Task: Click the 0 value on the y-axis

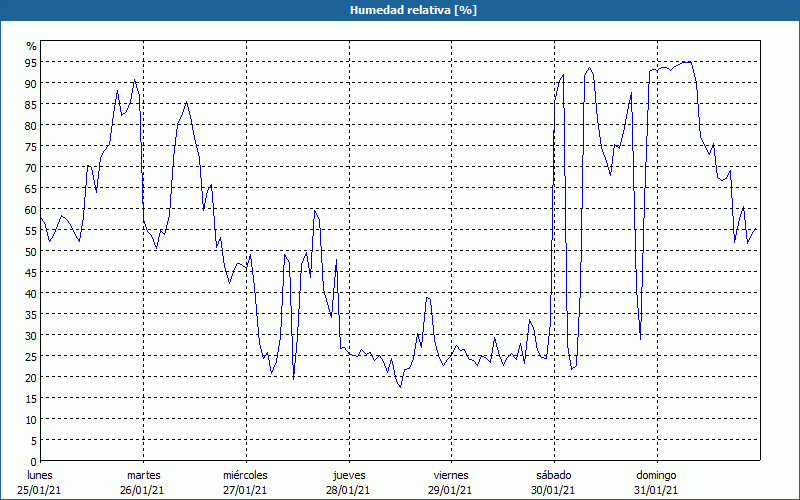Action: pos(34,462)
